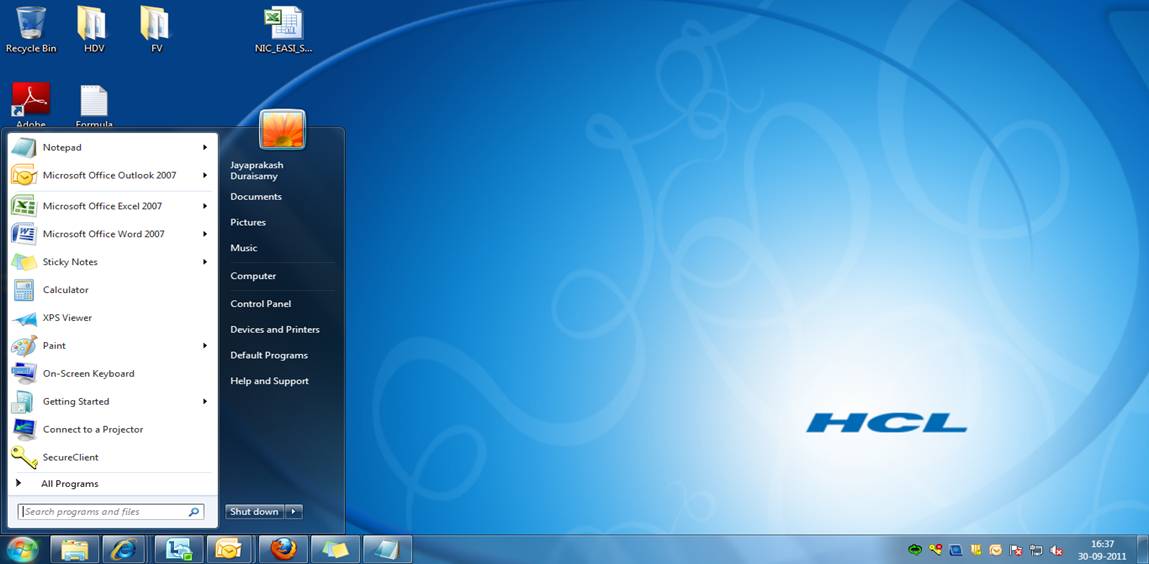The width and height of the screenshot is (1149, 564).
Task: Click the search magnifier in Start menu
Action: [193, 512]
